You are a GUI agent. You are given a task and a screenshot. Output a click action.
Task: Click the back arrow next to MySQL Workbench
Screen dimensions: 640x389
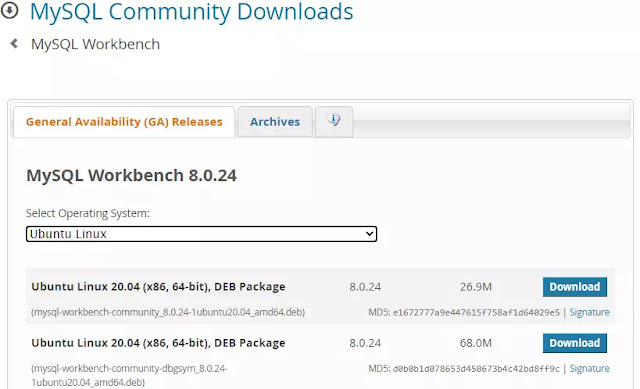point(14,43)
